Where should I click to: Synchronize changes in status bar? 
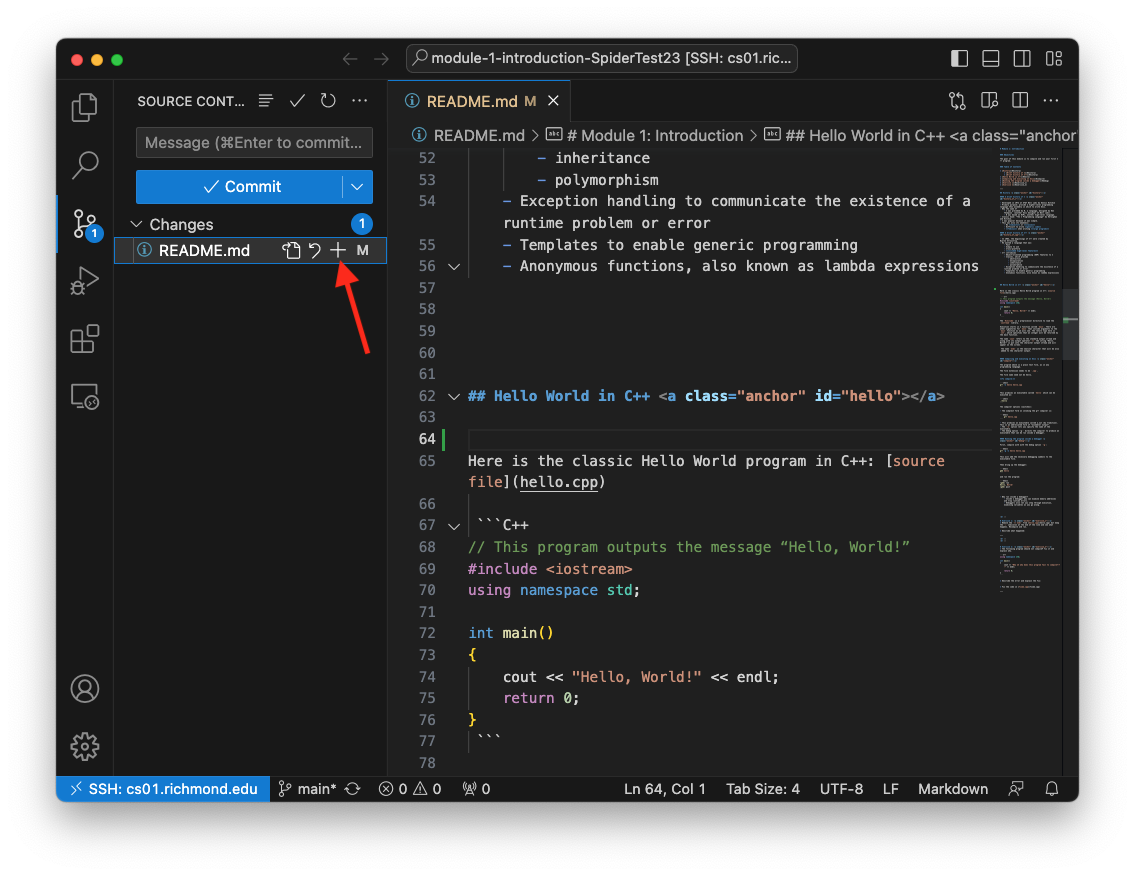coord(353,789)
